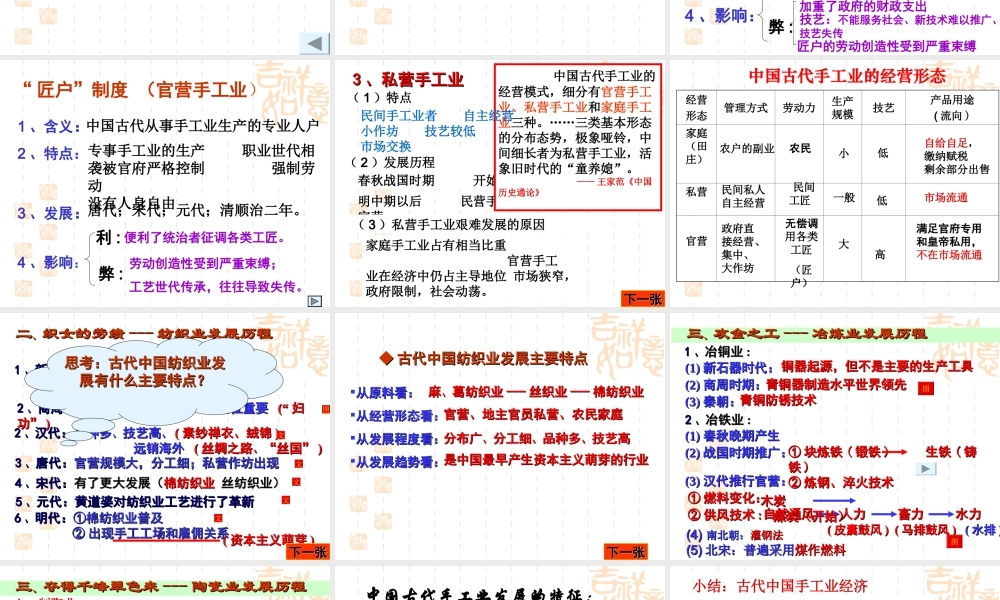Click the text 工艺世代传承，往往导致失传
The height and width of the screenshot is (600, 1000).
pyautogui.click(x=217, y=287)
